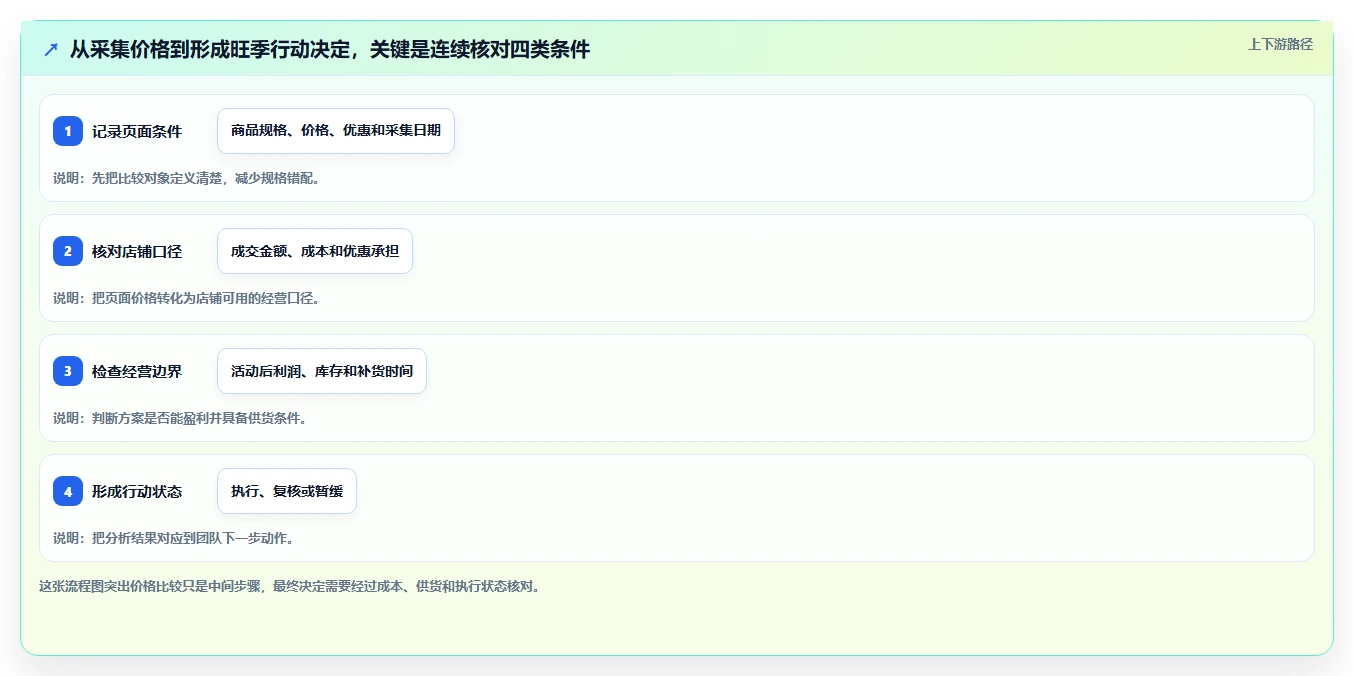Image resolution: width=1354 pixels, height=676 pixels.
Task: Click the note 先把比较对象定义清楚
Action: click(x=157, y=178)
